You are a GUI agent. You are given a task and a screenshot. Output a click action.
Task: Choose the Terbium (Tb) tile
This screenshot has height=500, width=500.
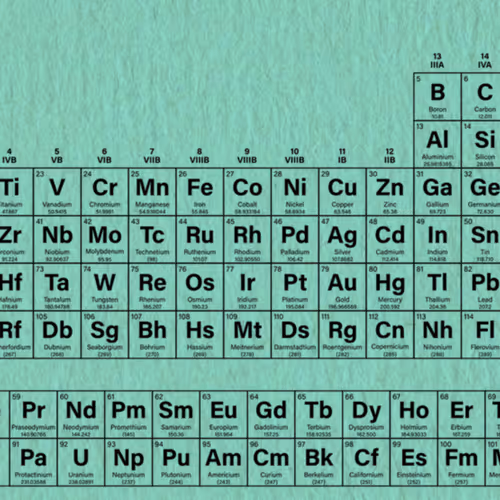click(319, 415)
